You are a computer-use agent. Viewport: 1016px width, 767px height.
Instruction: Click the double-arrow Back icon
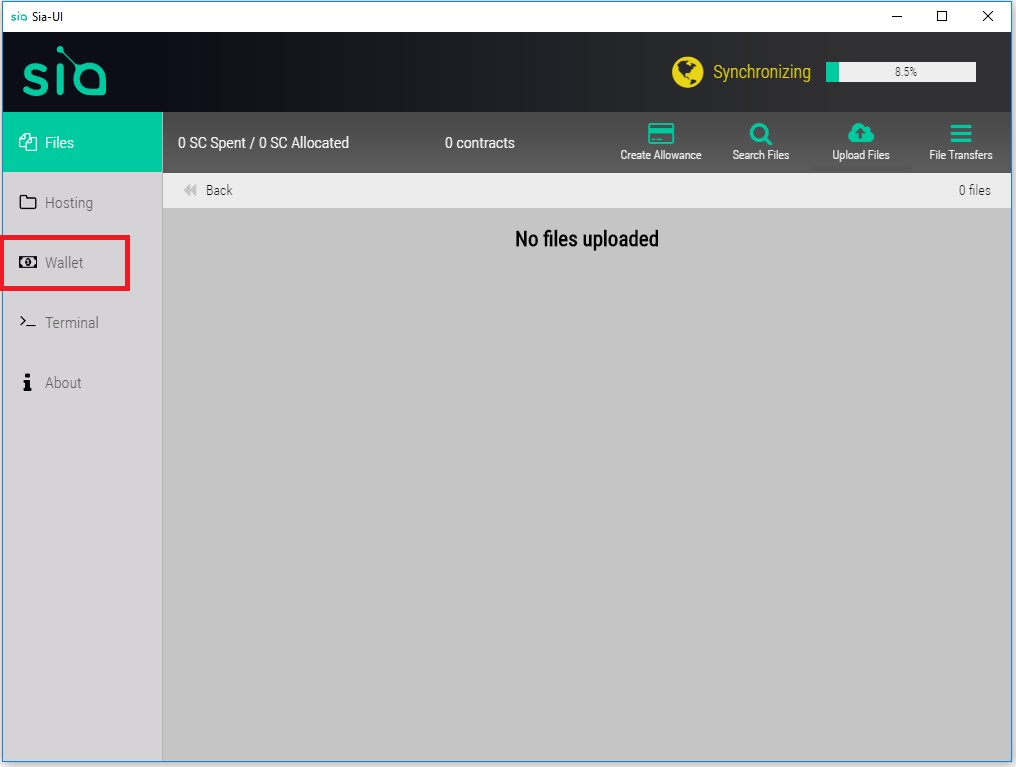pyautogui.click(x=190, y=190)
